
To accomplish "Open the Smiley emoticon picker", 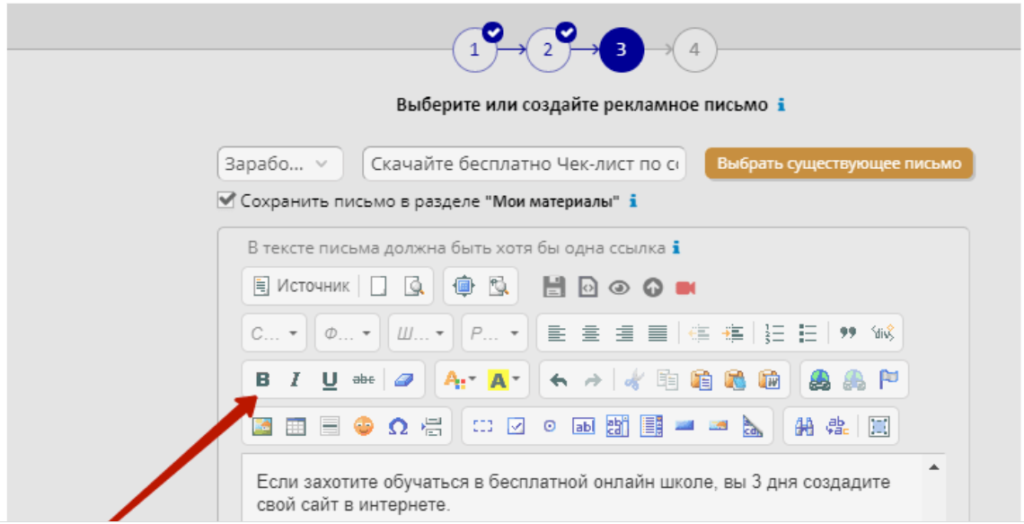I will [364, 427].
